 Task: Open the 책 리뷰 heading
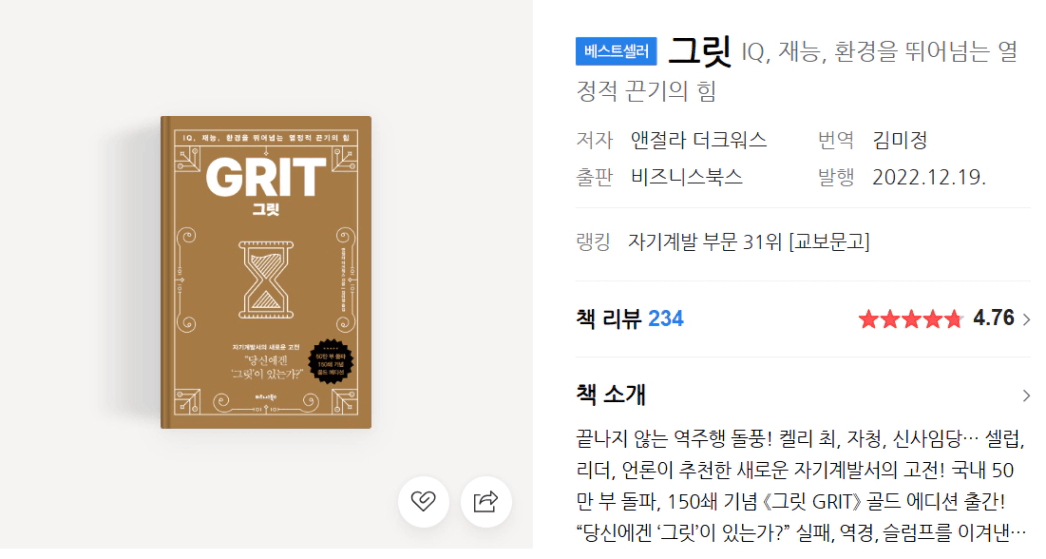pos(608,319)
